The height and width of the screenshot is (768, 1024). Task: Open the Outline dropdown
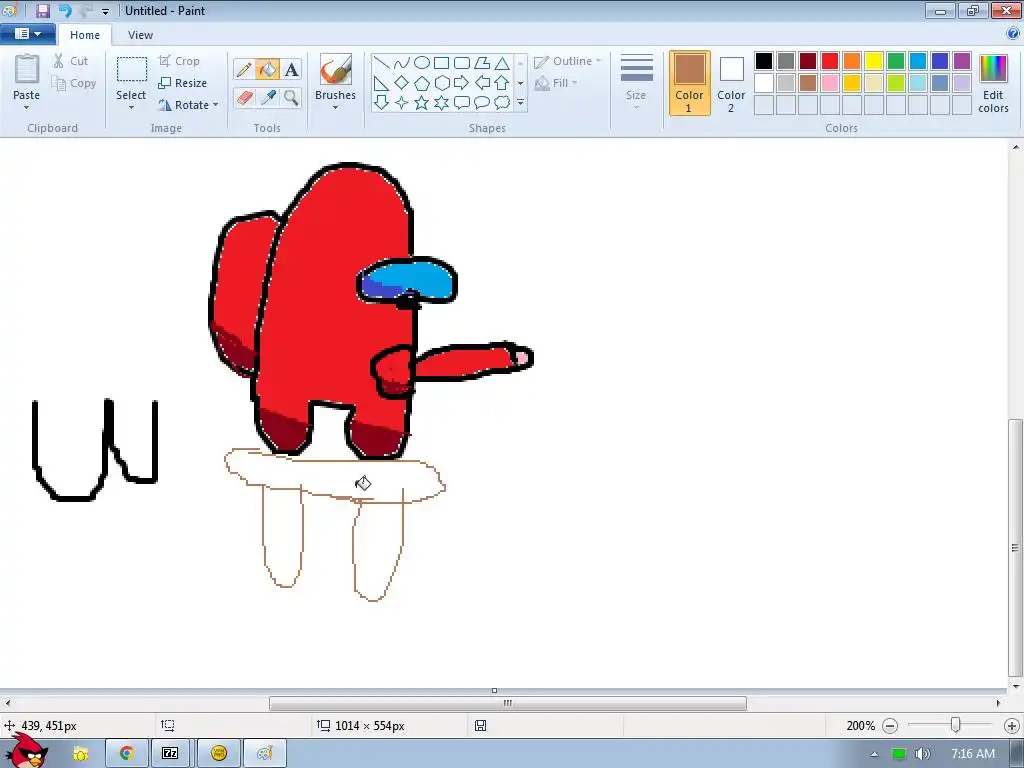pyautogui.click(x=567, y=61)
